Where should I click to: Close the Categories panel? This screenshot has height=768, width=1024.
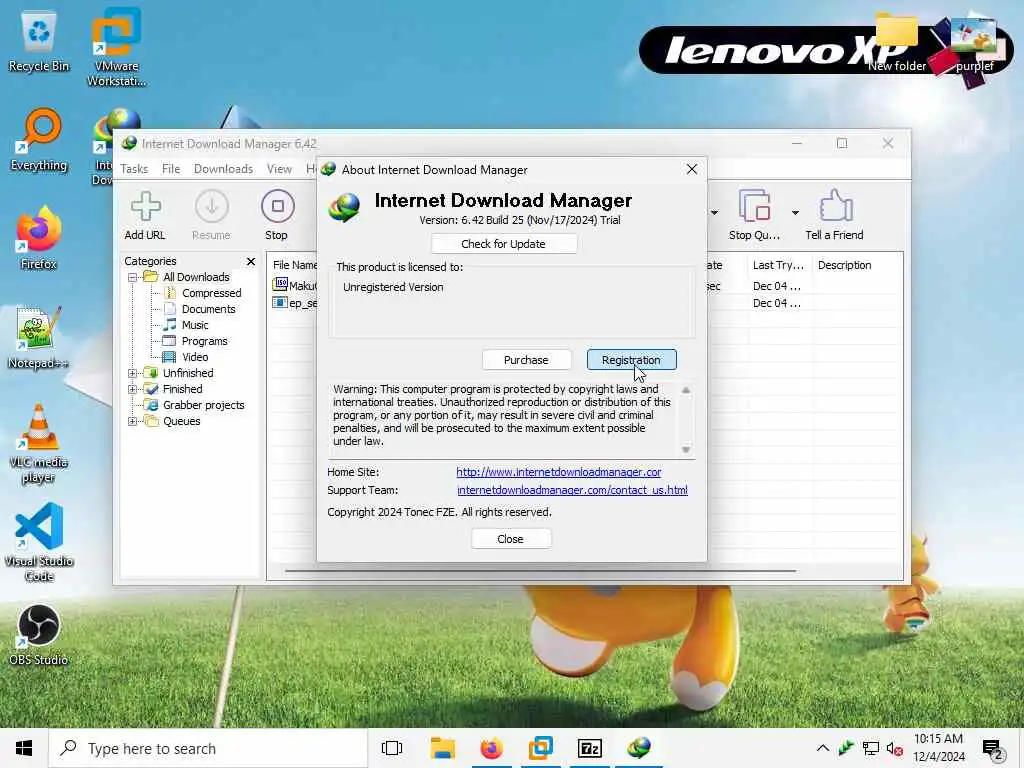(x=251, y=261)
